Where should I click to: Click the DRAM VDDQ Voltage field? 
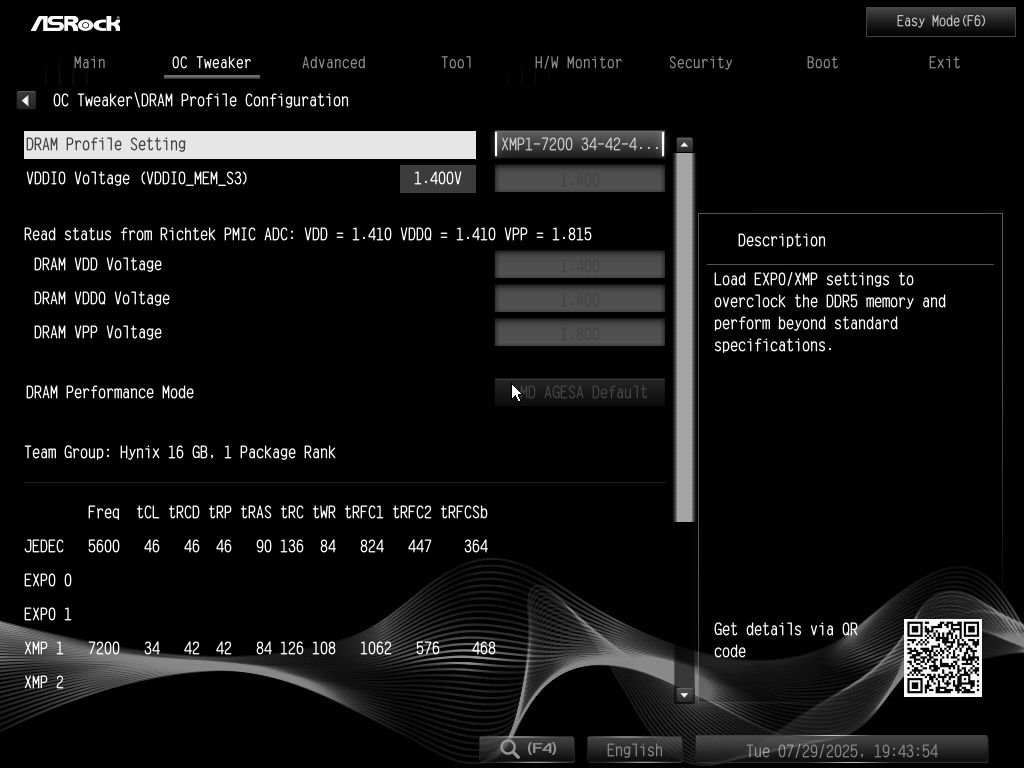[x=579, y=298]
